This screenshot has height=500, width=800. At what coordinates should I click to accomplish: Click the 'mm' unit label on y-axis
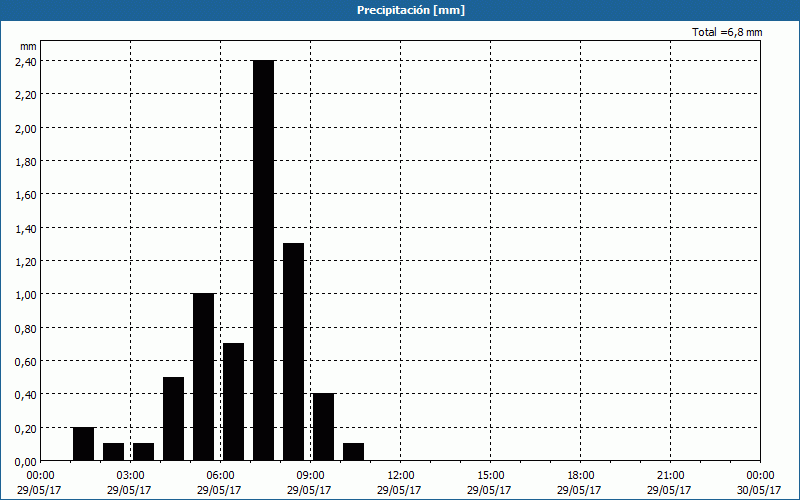click(28, 46)
